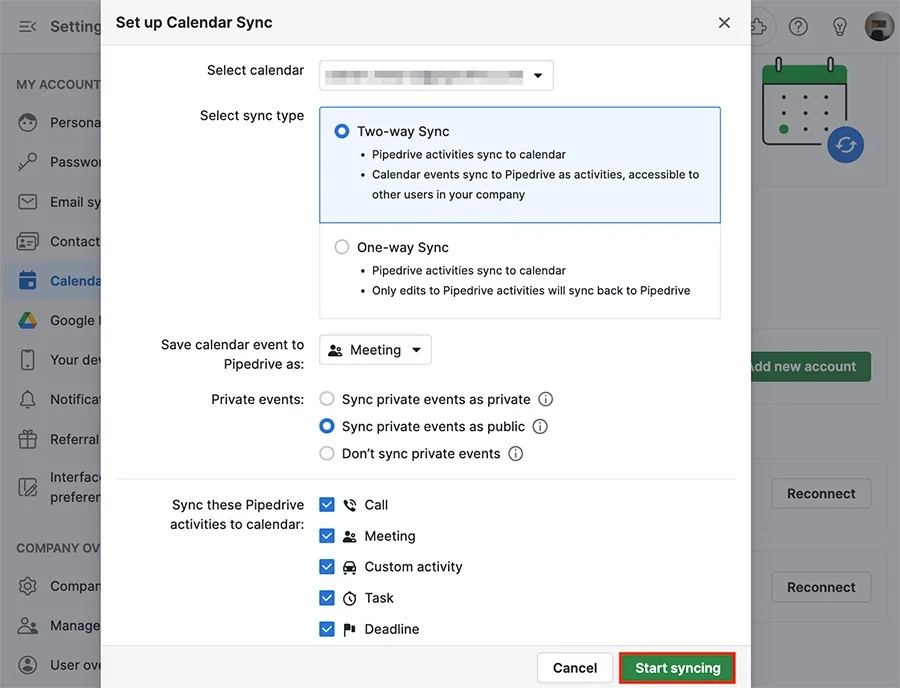This screenshot has width=900, height=688.
Task: Click the User overview icon
Action: tap(28, 665)
